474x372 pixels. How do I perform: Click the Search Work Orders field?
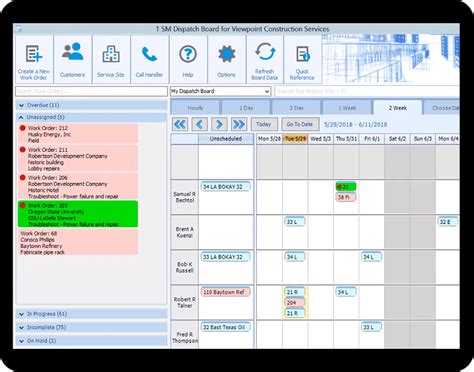[91, 91]
